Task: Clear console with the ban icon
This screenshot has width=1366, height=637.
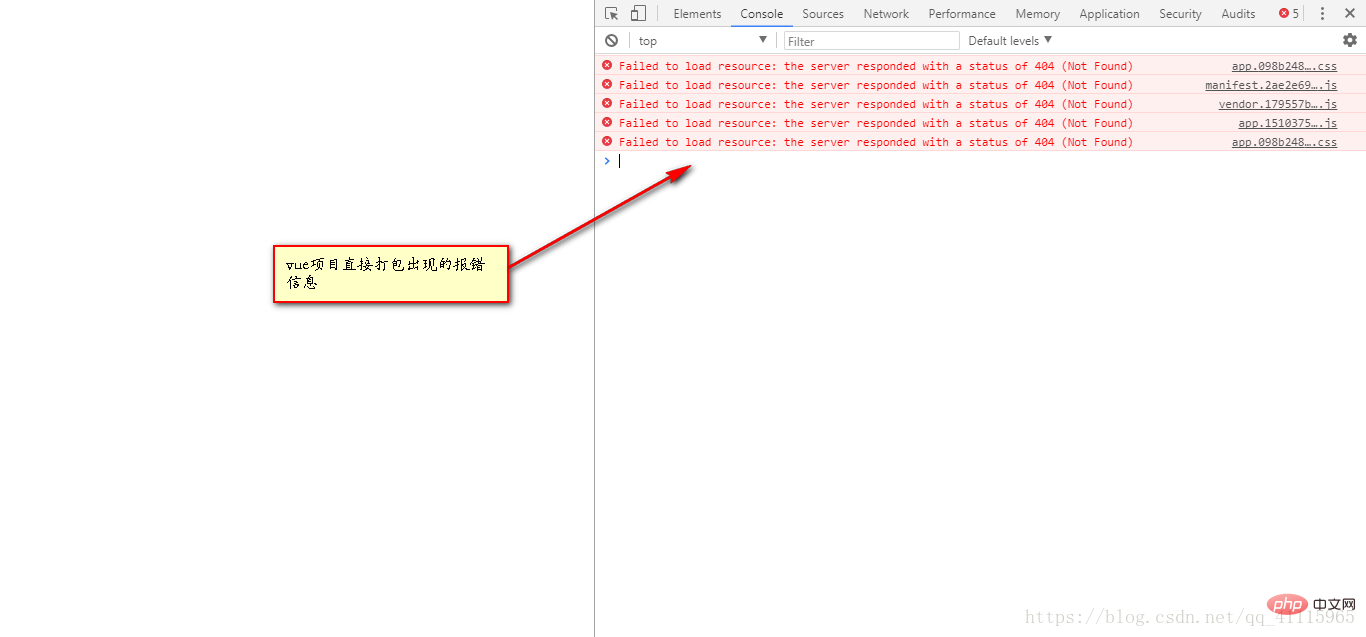Action: click(611, 41)
